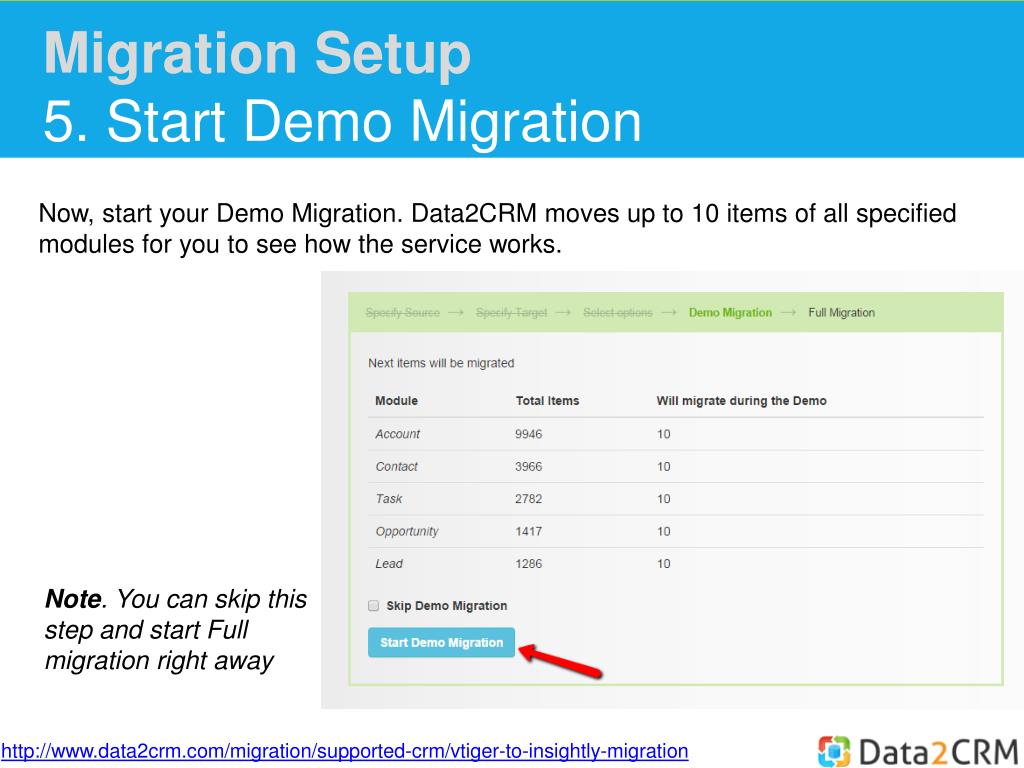The height and width of the screenshot is (768, 1024).
Task: Click the Migration Setup slide title
Action: point(257,54)
